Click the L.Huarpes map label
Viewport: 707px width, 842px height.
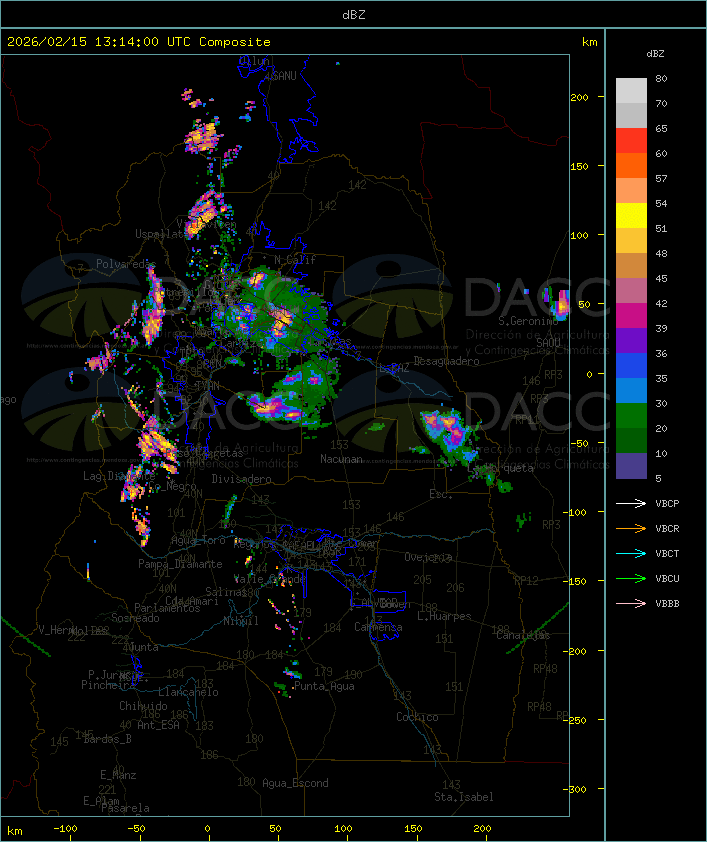[x=444, y=616]
